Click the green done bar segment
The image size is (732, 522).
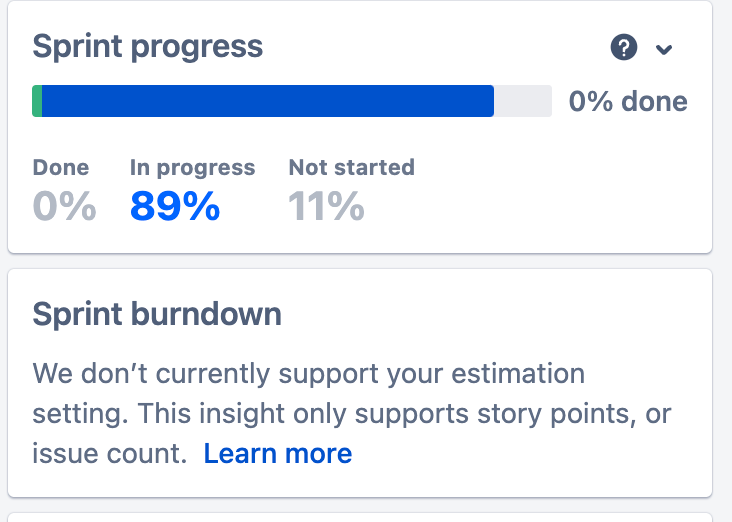37,101
